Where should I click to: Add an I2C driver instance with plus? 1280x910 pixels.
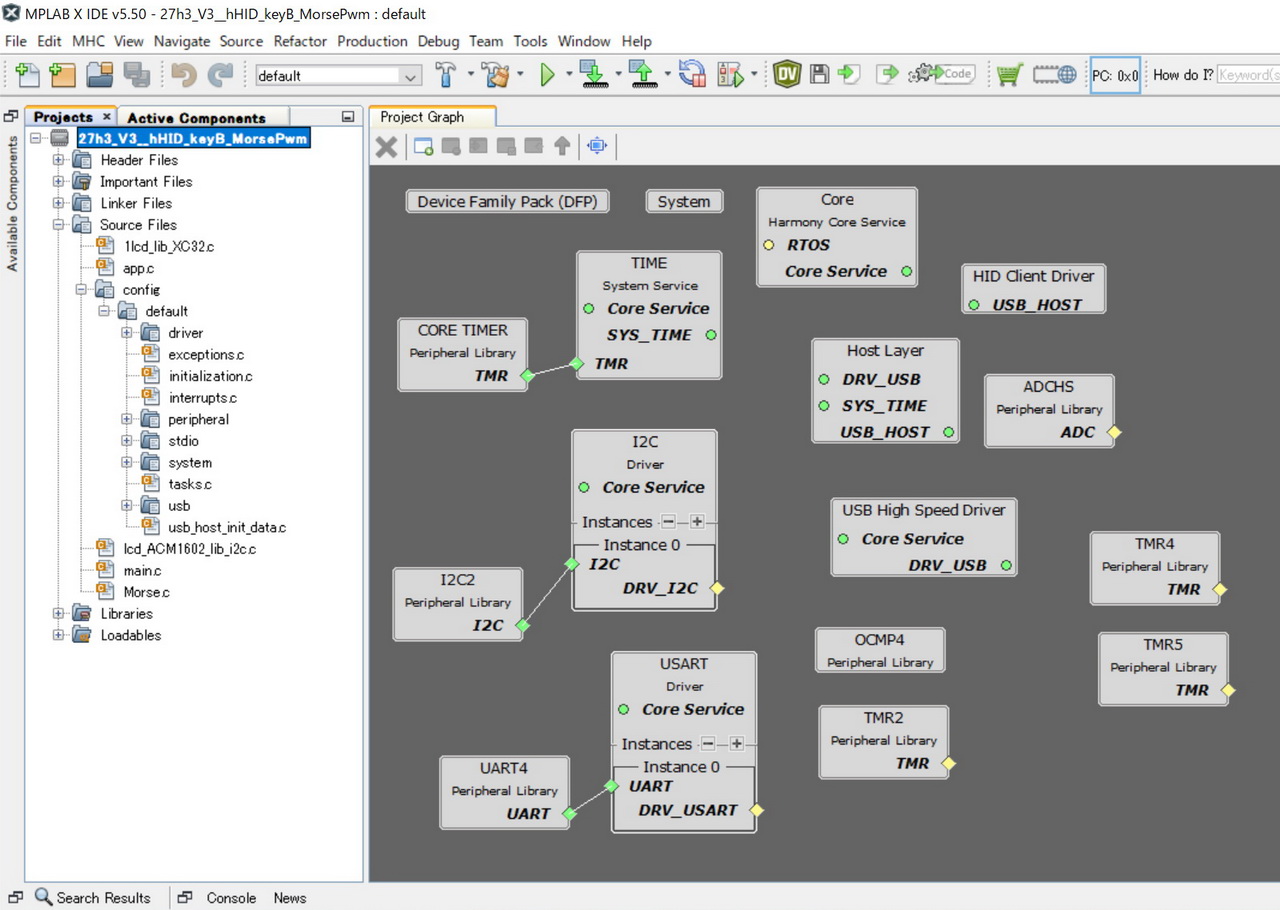(697, 522)
